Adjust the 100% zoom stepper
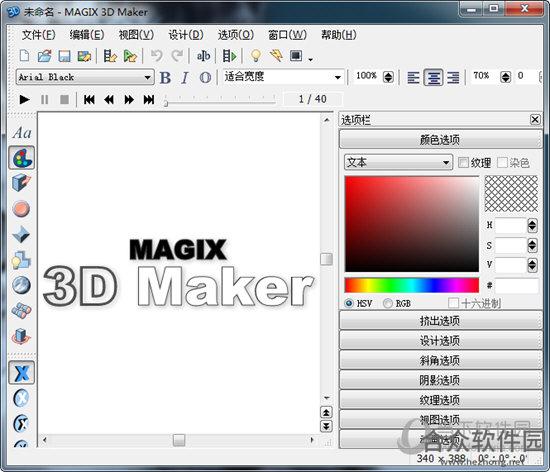 [388, 77]
